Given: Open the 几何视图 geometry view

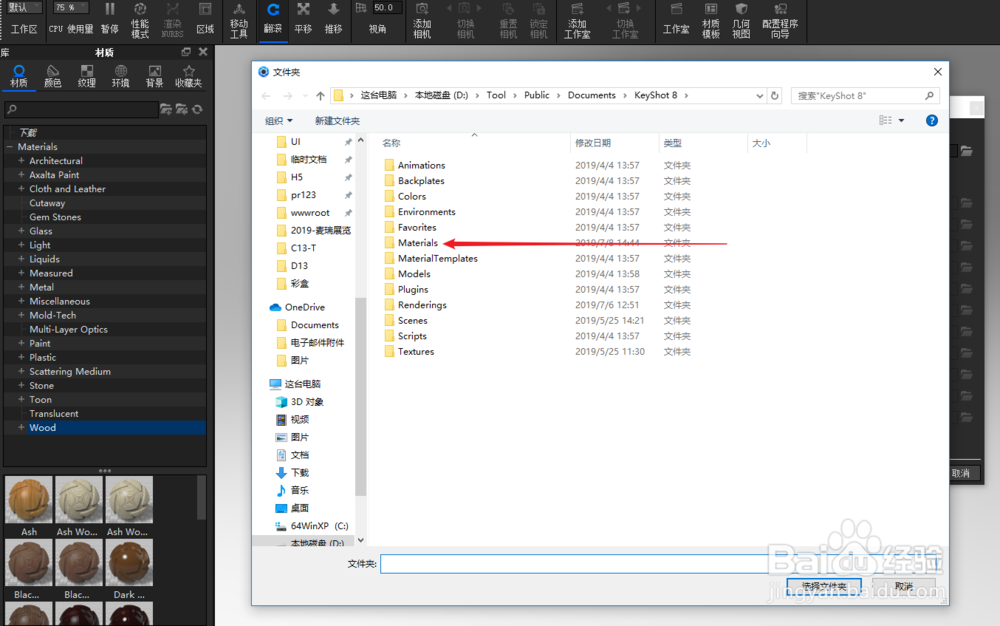Looking at the screenshot, I should click(741, 19).
